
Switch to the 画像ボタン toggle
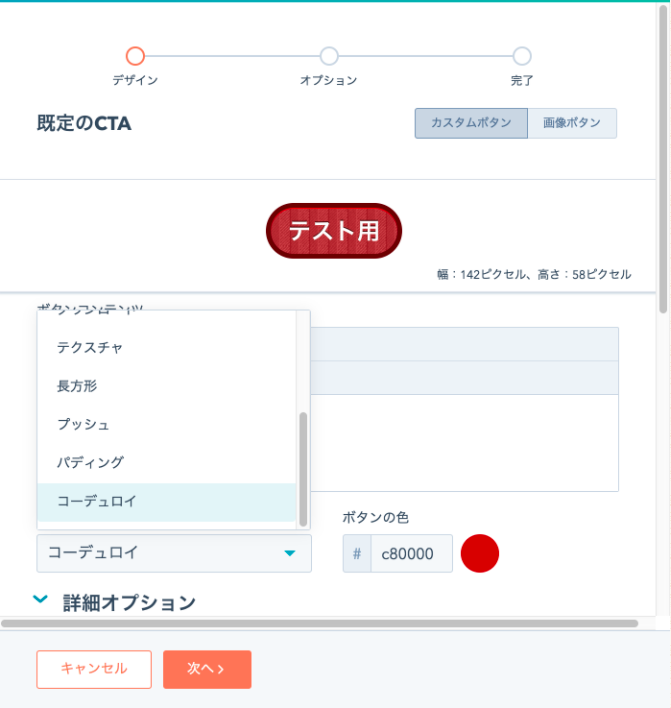[x=572, y=123]
